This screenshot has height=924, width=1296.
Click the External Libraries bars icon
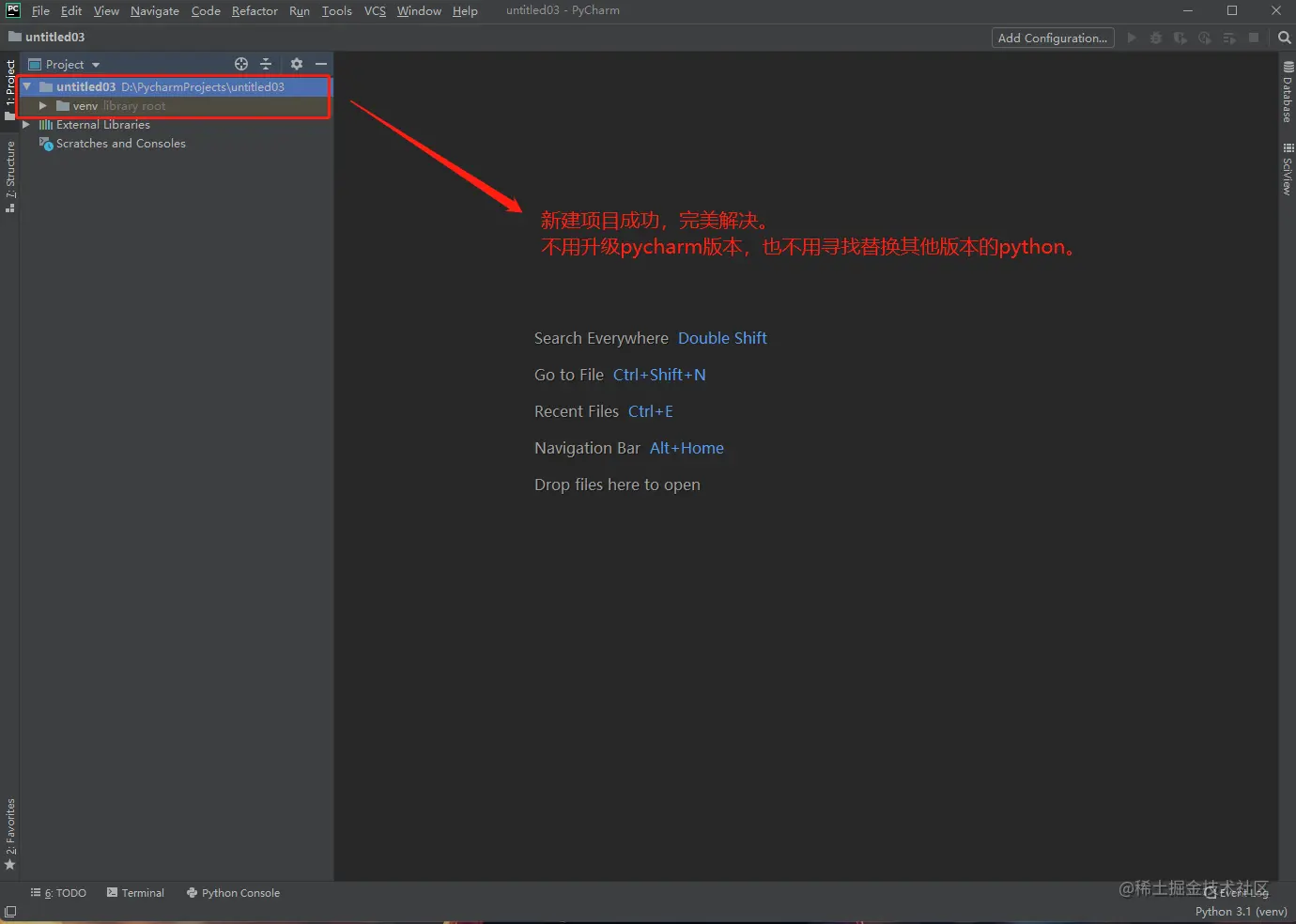point(46,125)
